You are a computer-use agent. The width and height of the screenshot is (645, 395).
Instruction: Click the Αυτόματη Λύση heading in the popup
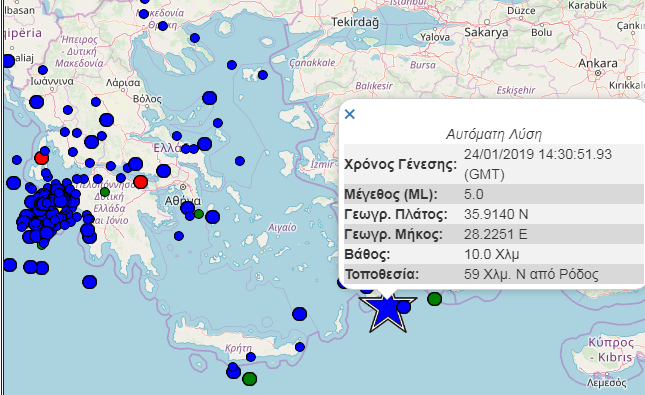coord(494,134)
